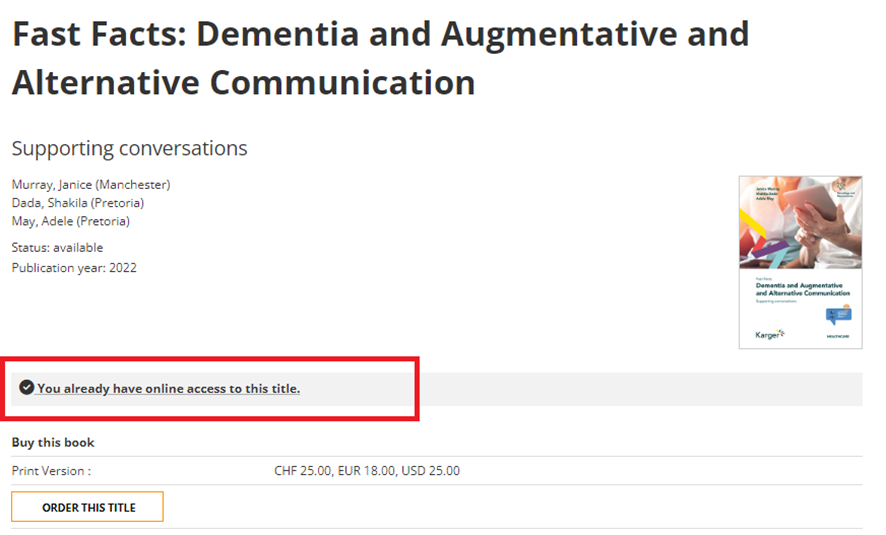Click the Karger logo on book cover

point(770,334)
